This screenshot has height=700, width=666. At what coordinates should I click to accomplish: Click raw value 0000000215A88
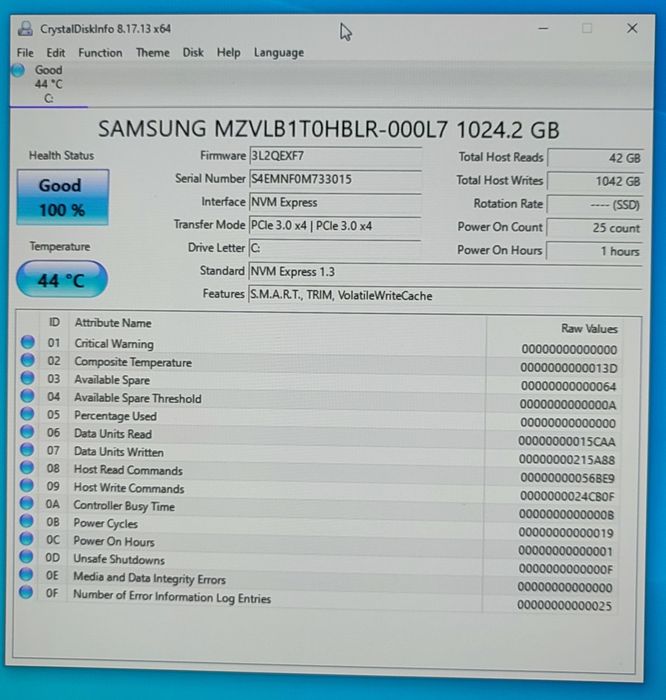567,460
